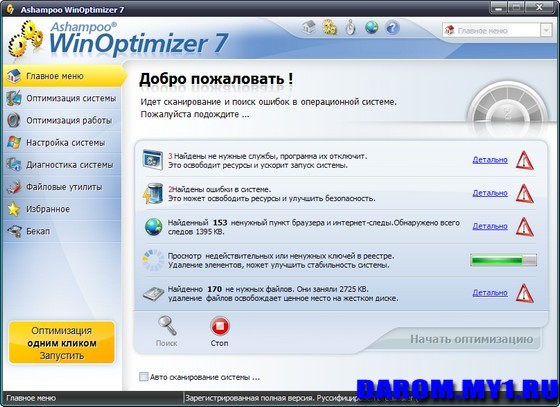Go to Избранное in sidebar
Screen dimensions: 560x407
[x=62, y=209]
